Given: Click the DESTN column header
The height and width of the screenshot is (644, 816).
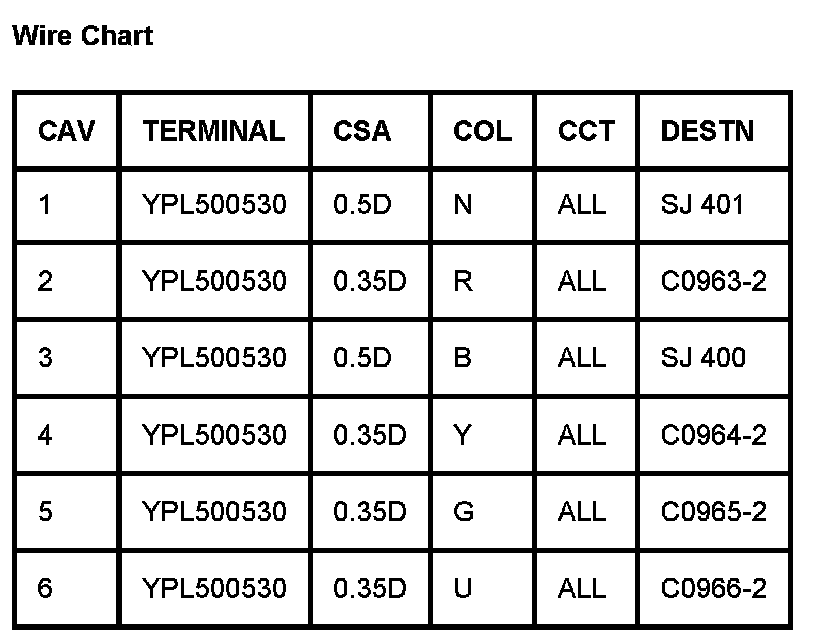Looking at the screenshot, I should click(707, 131).
